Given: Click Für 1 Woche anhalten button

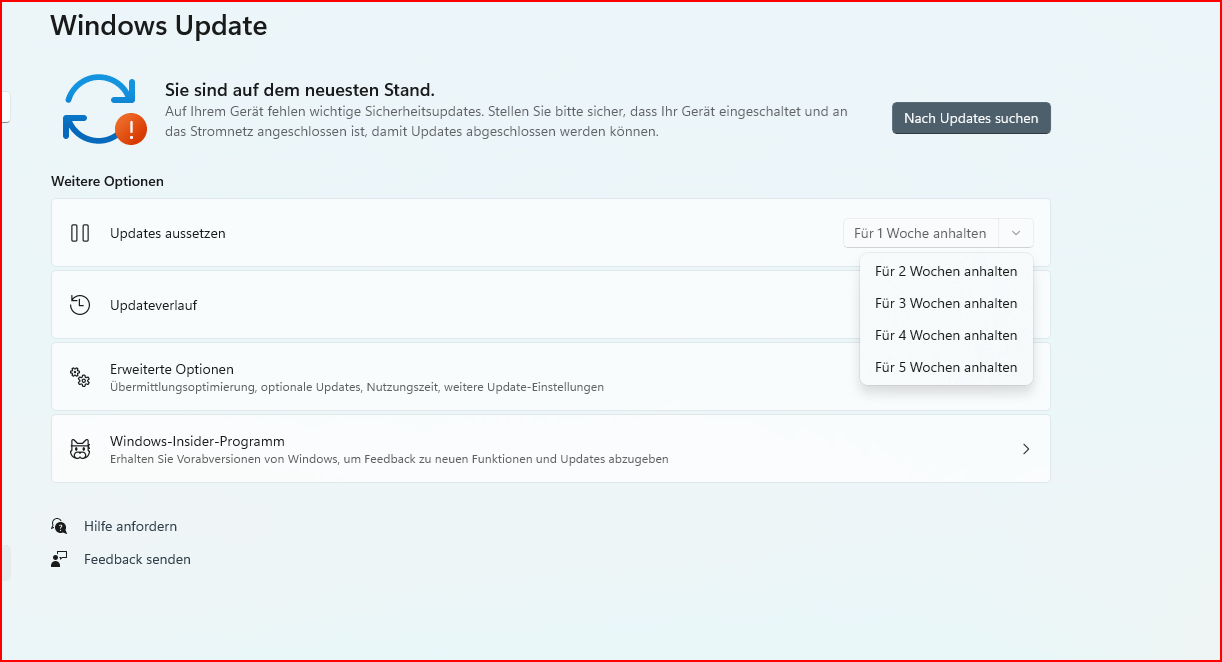Looking at the screenshot, I should point(921,233).
